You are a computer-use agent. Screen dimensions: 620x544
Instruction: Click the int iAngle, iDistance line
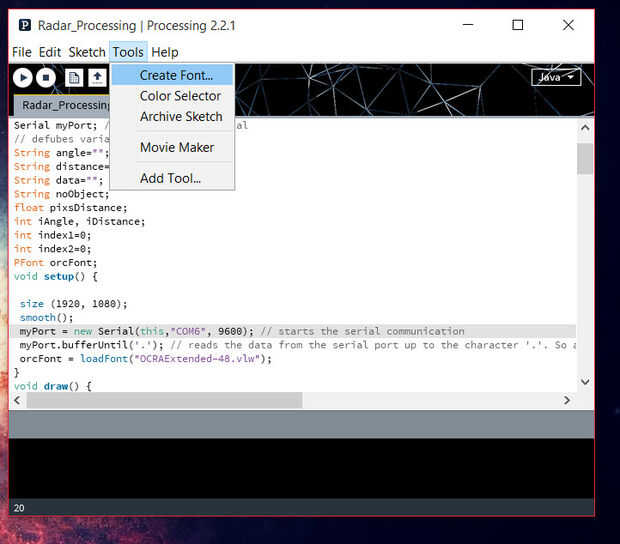tap(79, 221)
